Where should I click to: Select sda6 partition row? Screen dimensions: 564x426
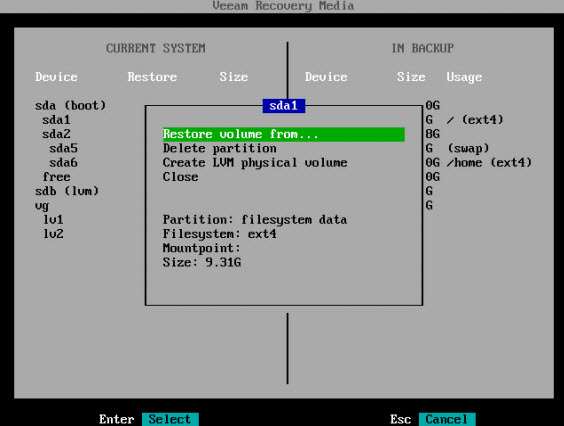[63, 163]
